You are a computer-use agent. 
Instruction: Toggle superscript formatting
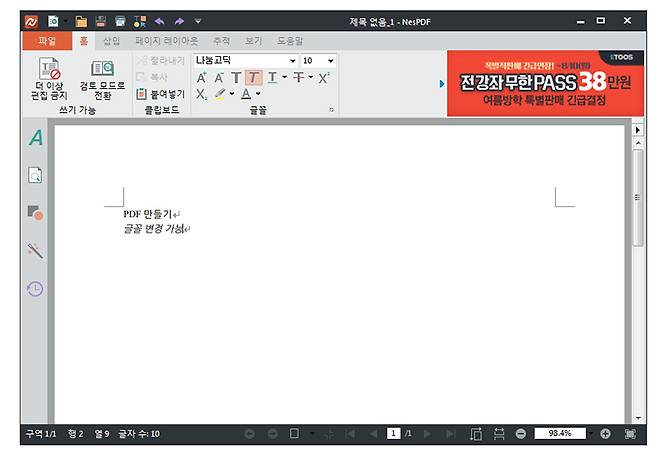[324, 78]
